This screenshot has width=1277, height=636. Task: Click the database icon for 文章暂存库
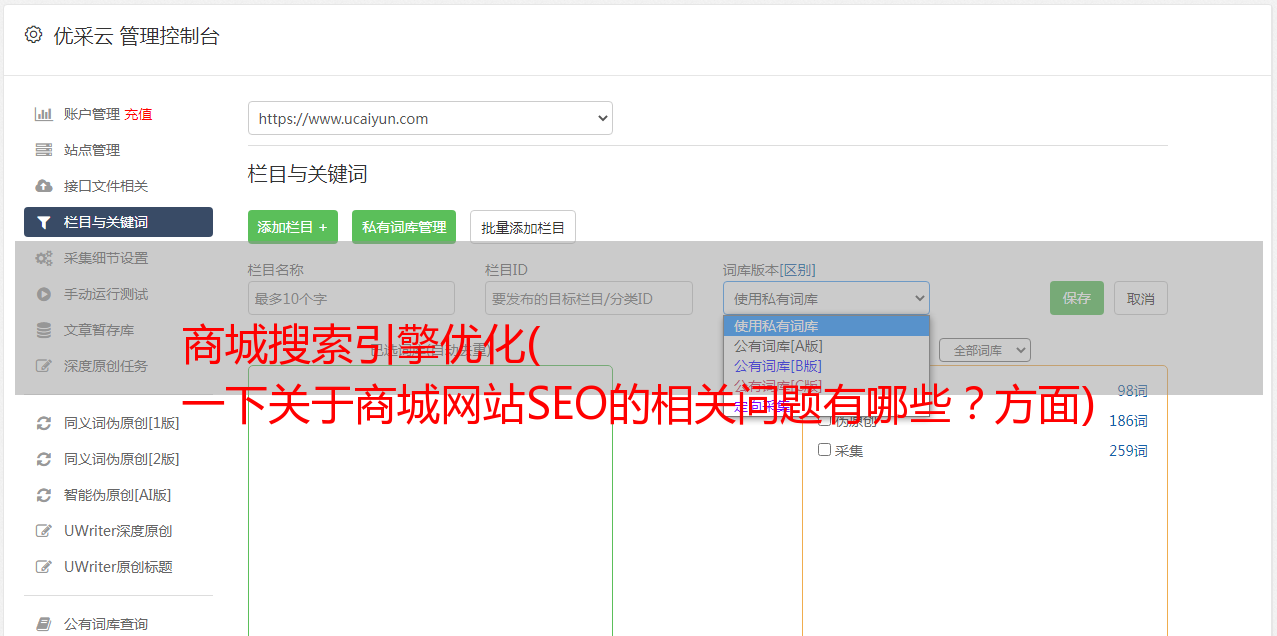click(x=44, y=330)
